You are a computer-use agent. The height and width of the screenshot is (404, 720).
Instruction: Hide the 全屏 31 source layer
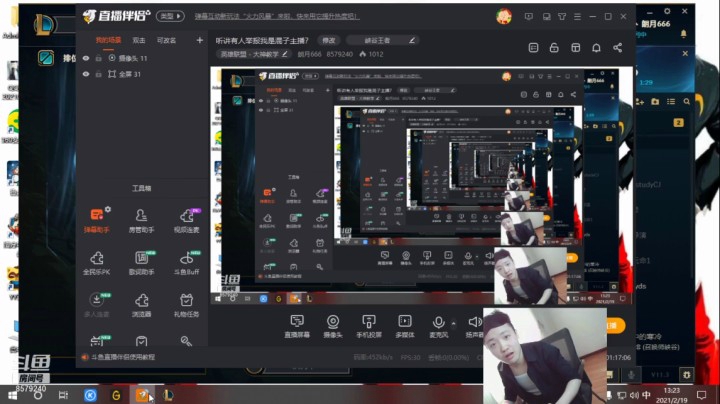pos(86,74)
